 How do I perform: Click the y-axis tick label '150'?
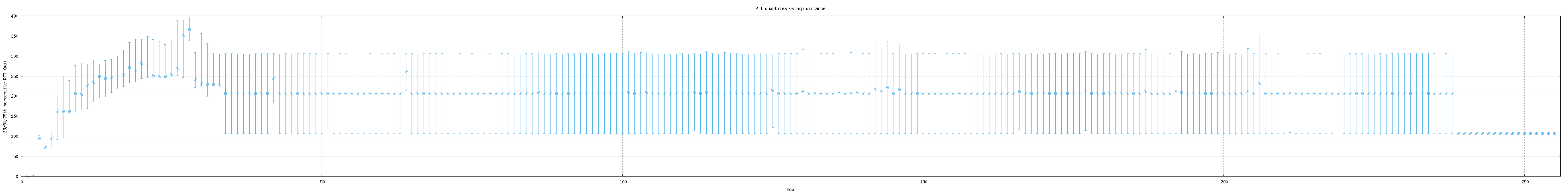coord(14,116)
